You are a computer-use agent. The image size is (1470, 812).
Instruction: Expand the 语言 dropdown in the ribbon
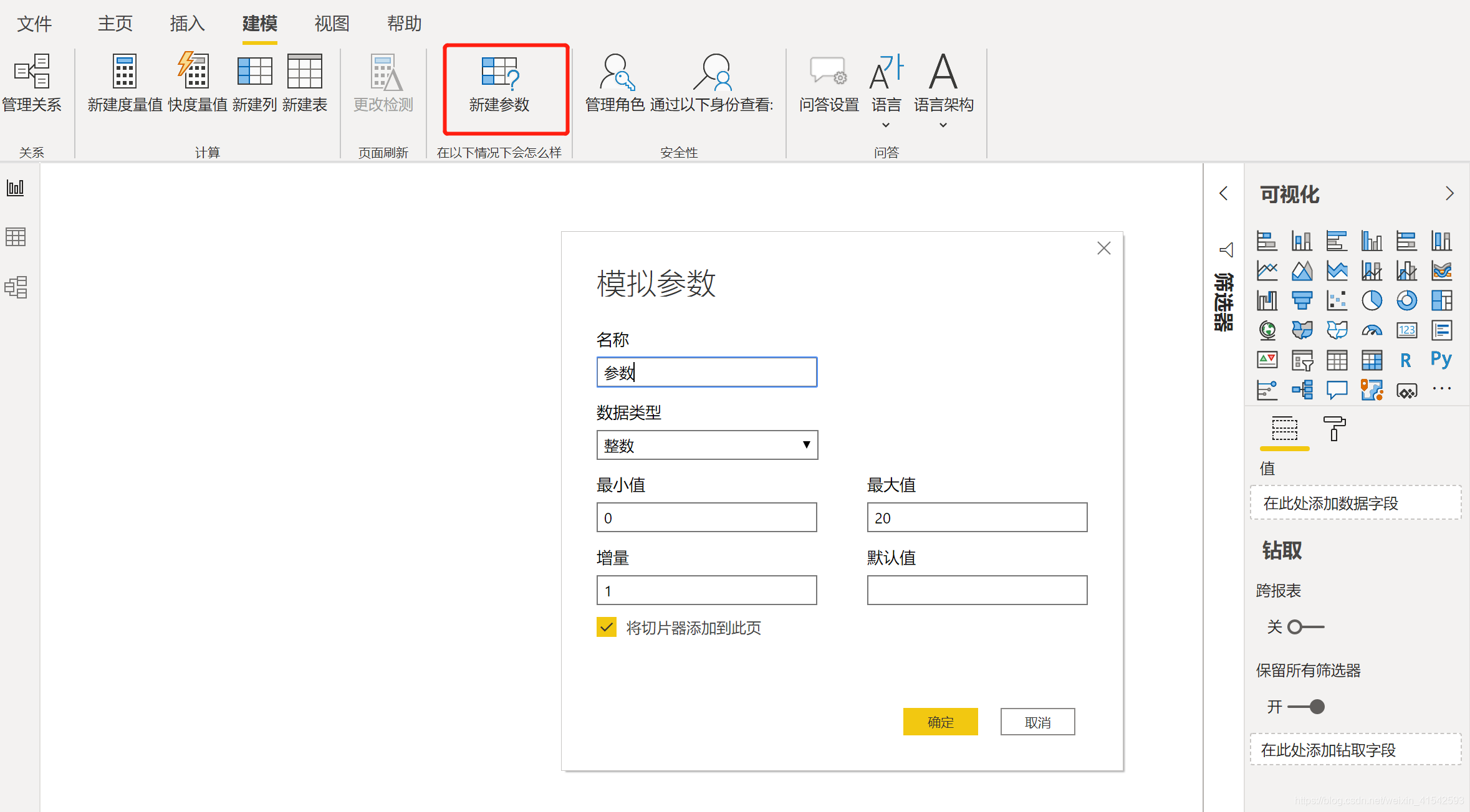(x=885, y=125)
